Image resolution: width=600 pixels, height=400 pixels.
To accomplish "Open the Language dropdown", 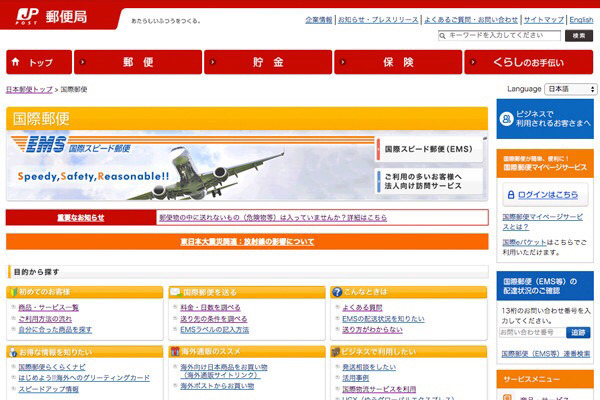I will (x=571, y=89).
